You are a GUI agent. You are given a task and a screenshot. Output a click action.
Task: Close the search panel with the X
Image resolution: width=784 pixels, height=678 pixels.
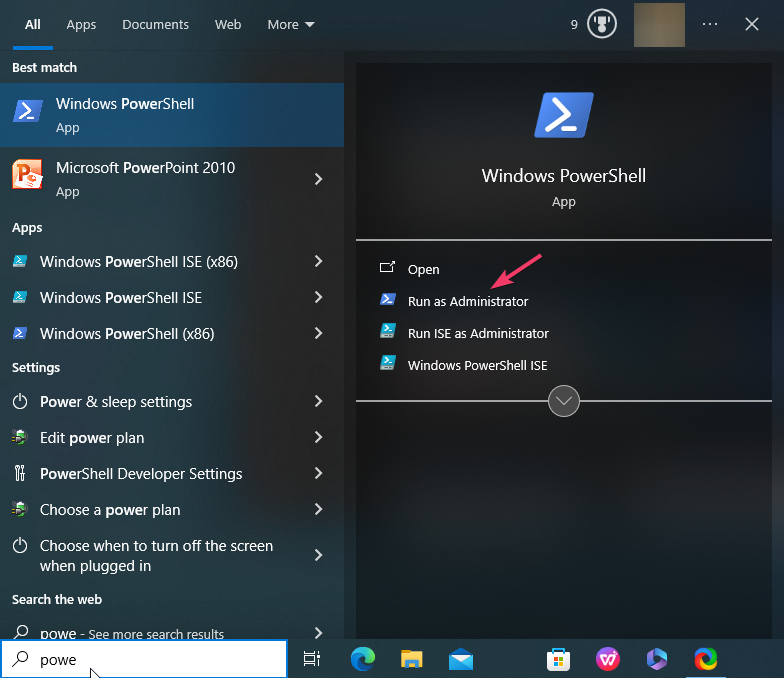click(x=752, y=24)
